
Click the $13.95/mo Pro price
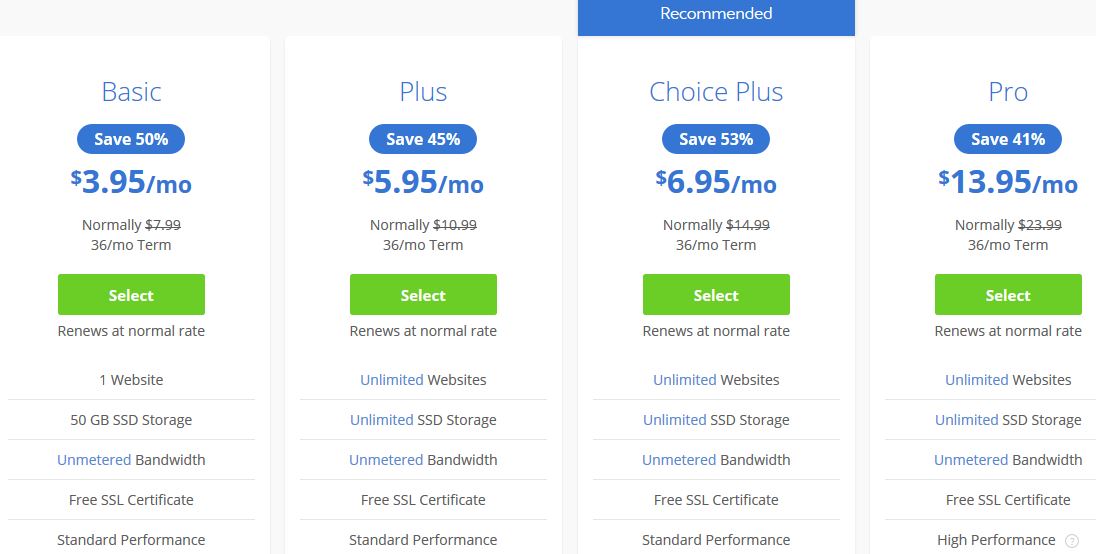pos(1008,182)
